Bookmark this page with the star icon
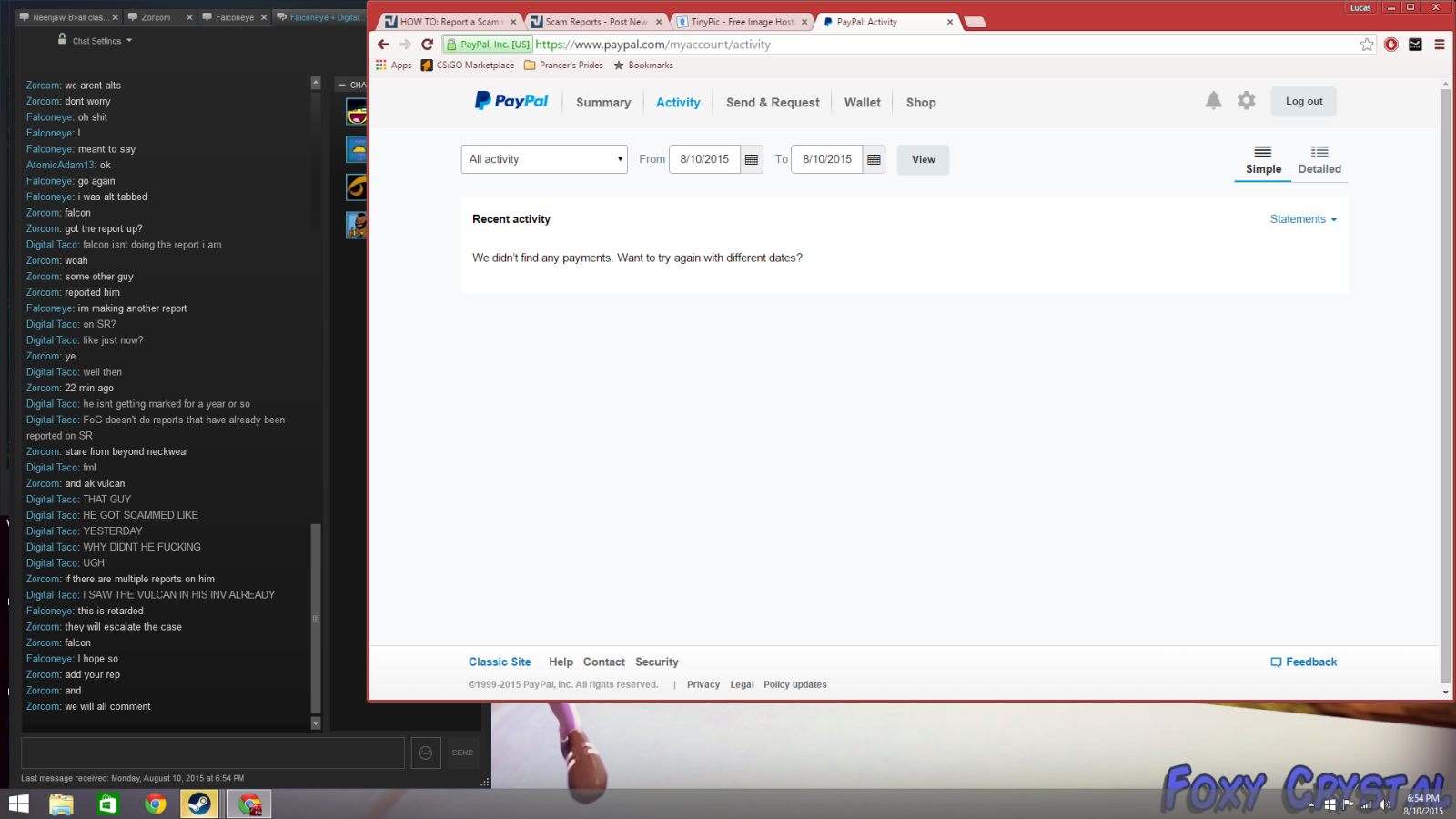The width and height of the screenshot is (1456, 819). click(x=1366, y=45)
